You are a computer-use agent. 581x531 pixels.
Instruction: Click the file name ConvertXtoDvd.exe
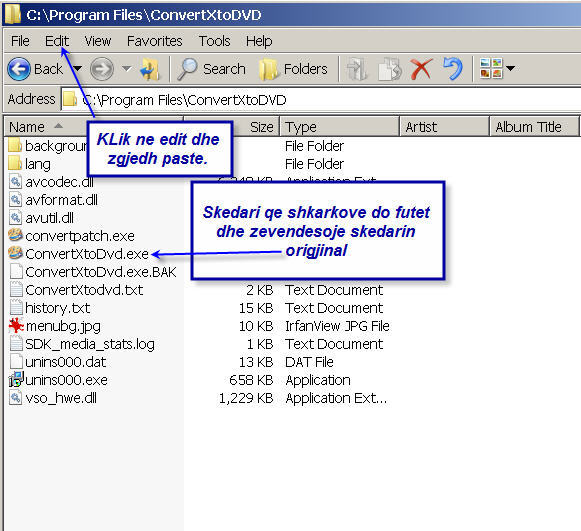[87, 254]
